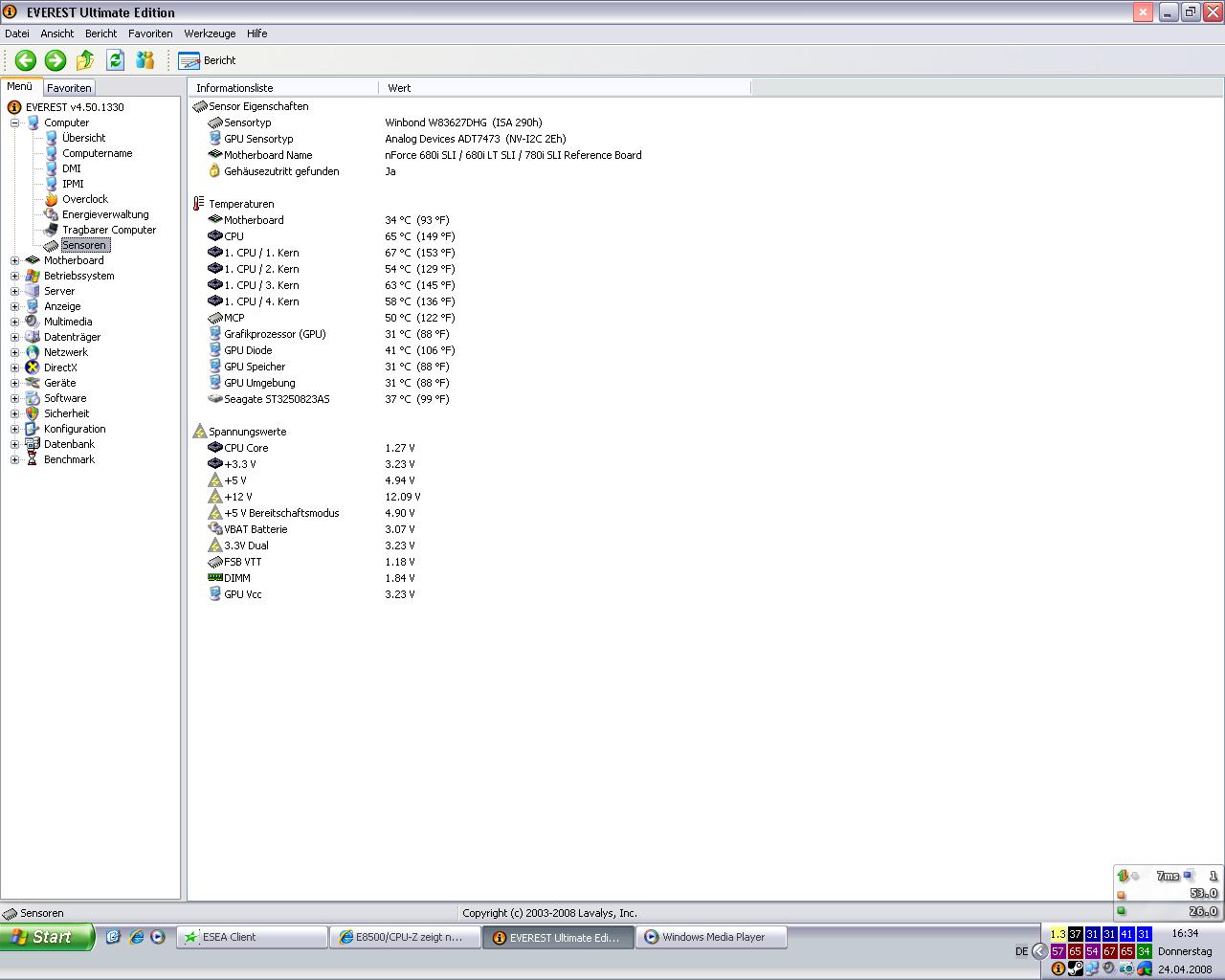This screenshot has width=1225, height=980.
Task: Select the EVEREST v4.50.1330 root node
Action: [x=75, y=107]
